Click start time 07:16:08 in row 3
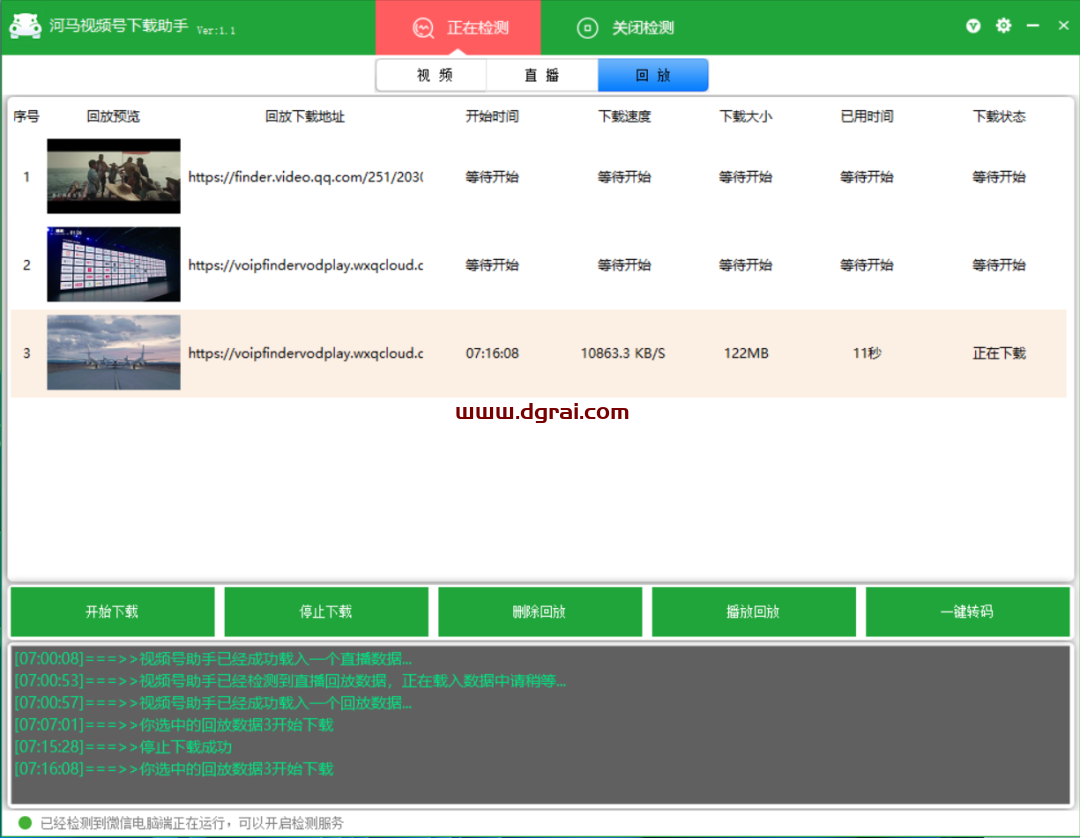 point(492,353)
